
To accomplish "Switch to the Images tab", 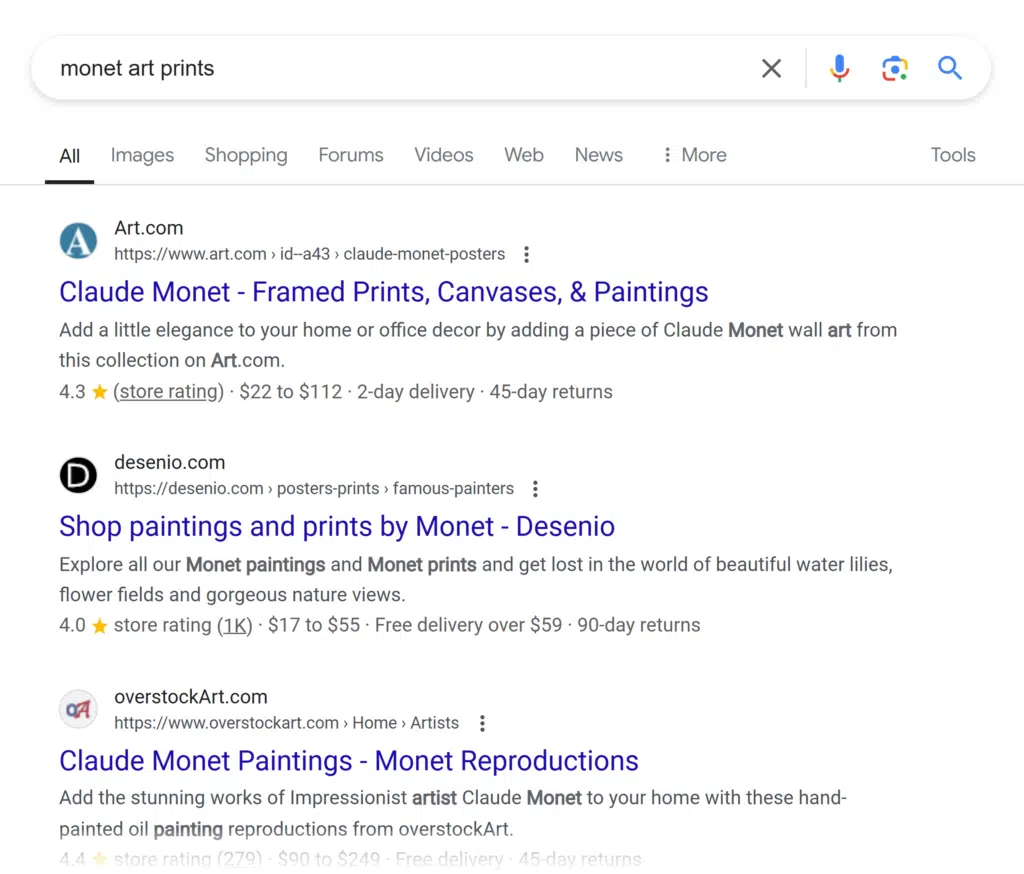I will point(142,155).
